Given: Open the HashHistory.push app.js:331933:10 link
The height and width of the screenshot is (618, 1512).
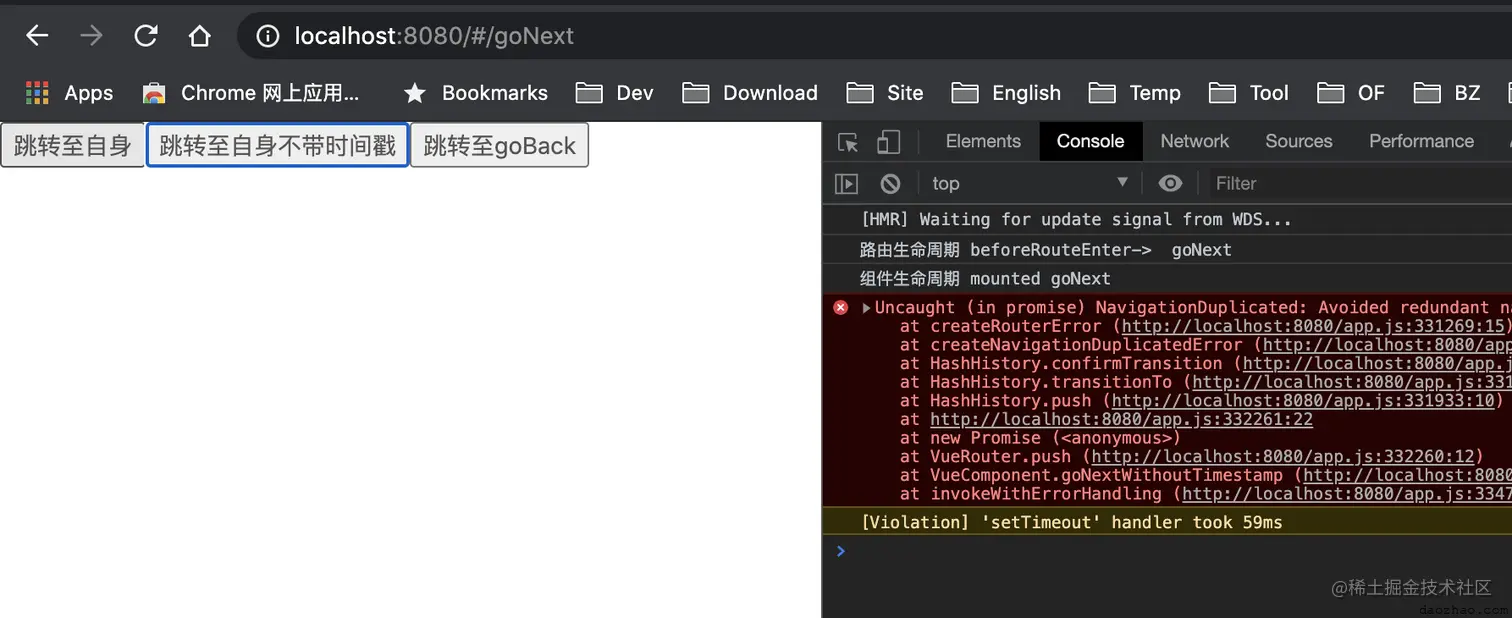Looking at the screenshot, I should coord(1303,401).
